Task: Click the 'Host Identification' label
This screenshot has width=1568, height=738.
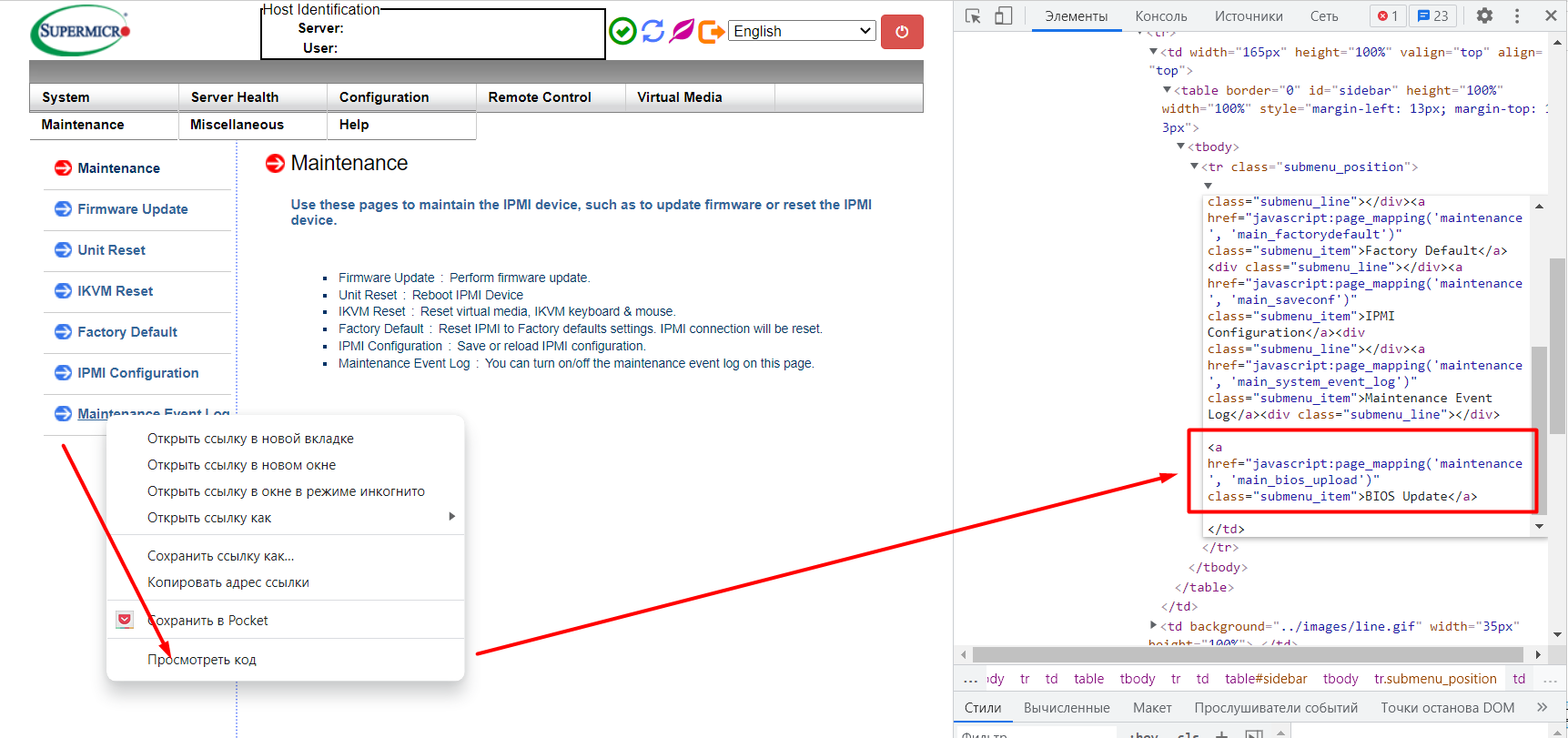Action: pyautogui.click(x=321, y=9)
